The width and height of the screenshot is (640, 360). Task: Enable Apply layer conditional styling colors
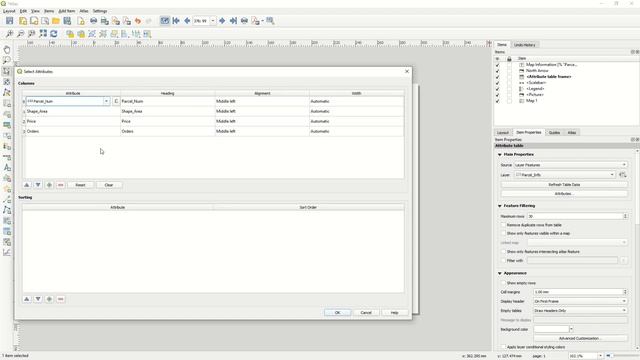click(x=503, y=347)
